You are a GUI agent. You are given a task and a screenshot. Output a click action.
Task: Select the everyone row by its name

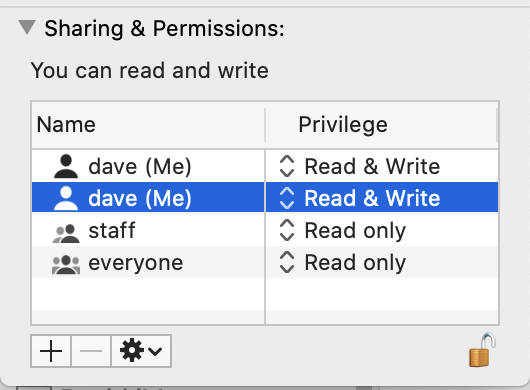tap(136, 263)
